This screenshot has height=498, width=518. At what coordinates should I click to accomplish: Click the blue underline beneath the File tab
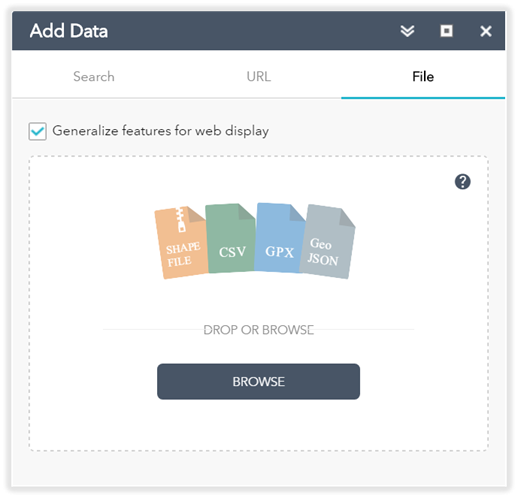point(423,98)
